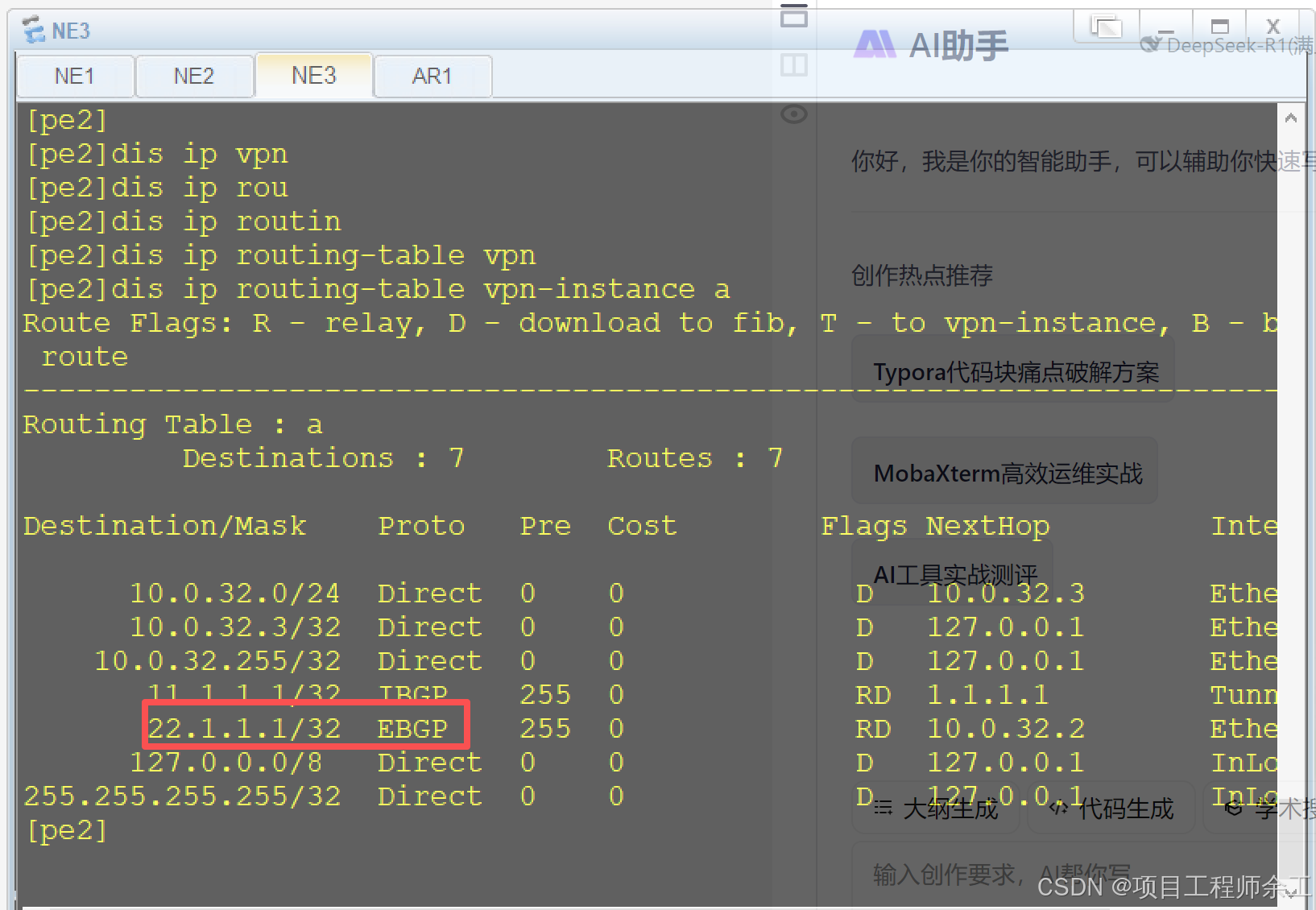Open the DeepSeek-R1 model dropdown
The image size is (1316, 910).
[1229, 46]
